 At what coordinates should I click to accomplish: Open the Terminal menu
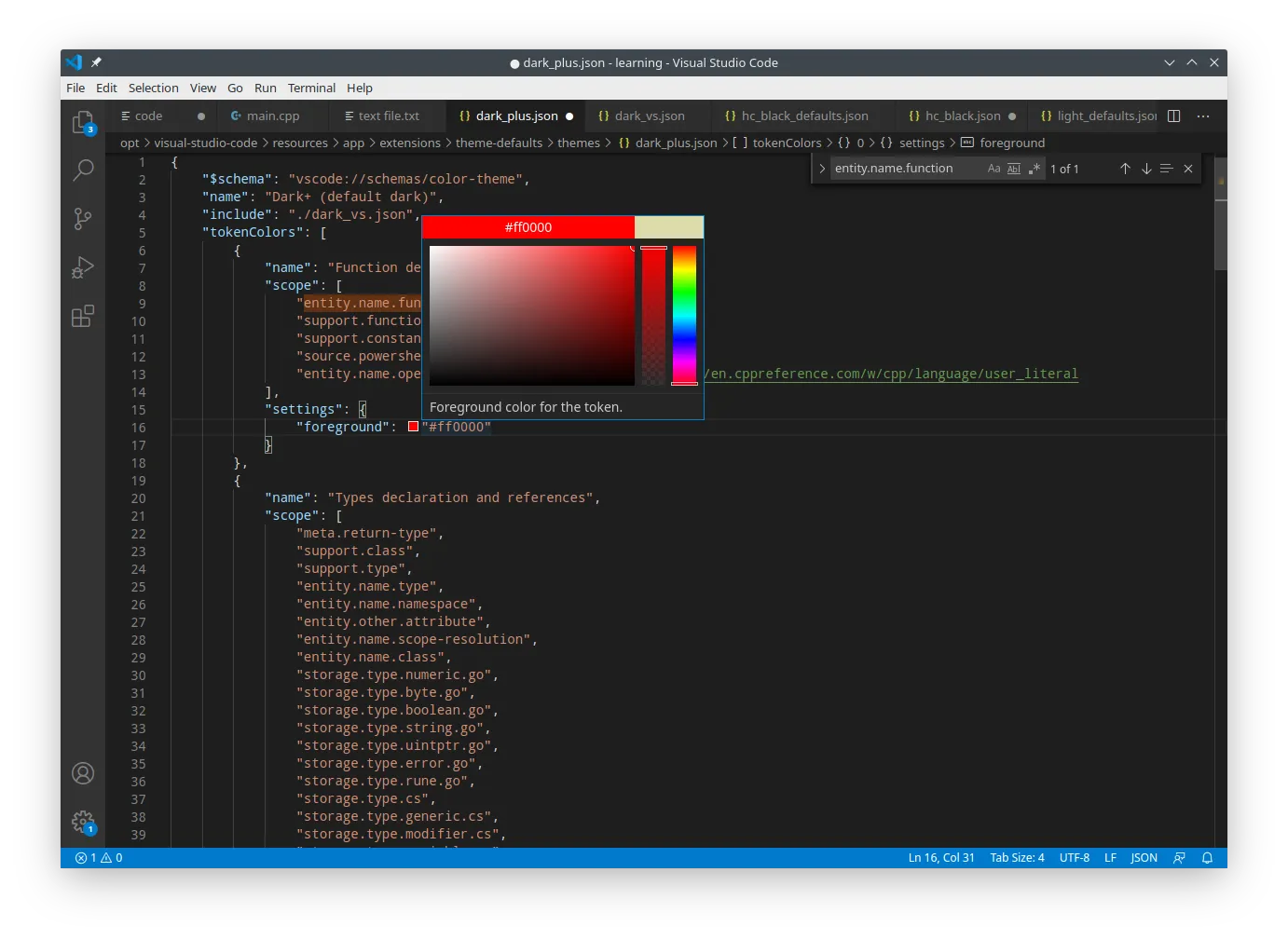coord(311,89)
